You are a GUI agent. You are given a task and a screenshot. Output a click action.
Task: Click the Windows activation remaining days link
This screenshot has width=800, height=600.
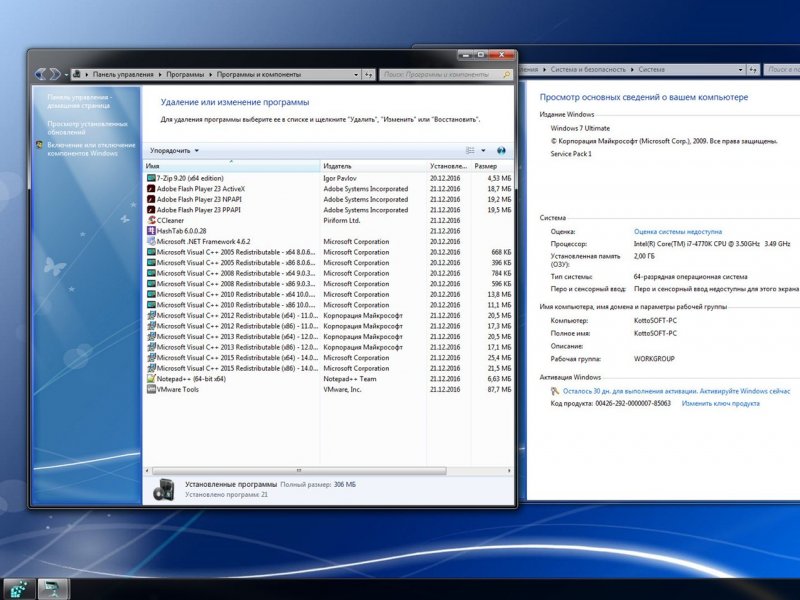[676, 391]
